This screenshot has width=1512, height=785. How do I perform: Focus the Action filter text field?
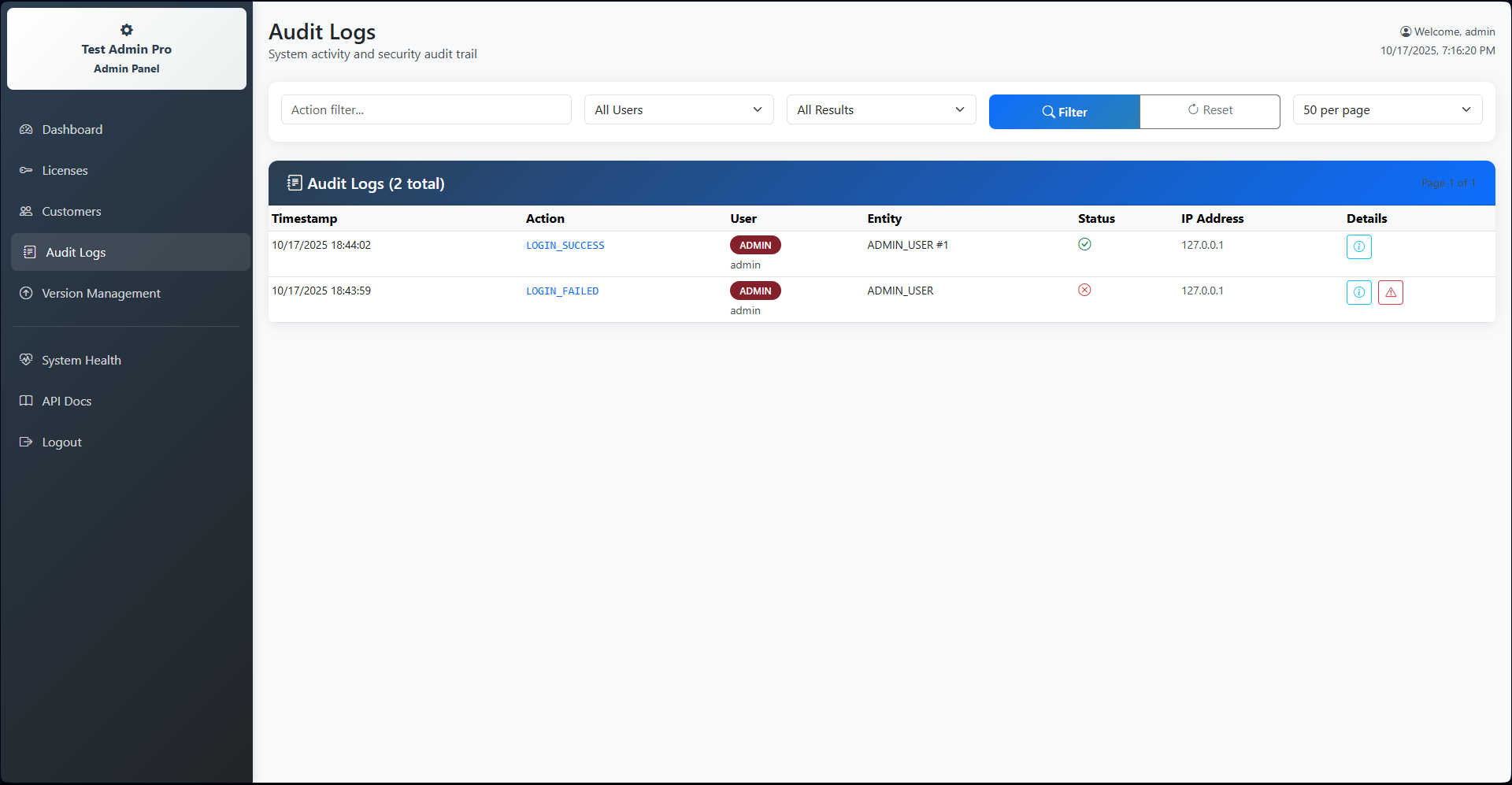tap(426, 110)
